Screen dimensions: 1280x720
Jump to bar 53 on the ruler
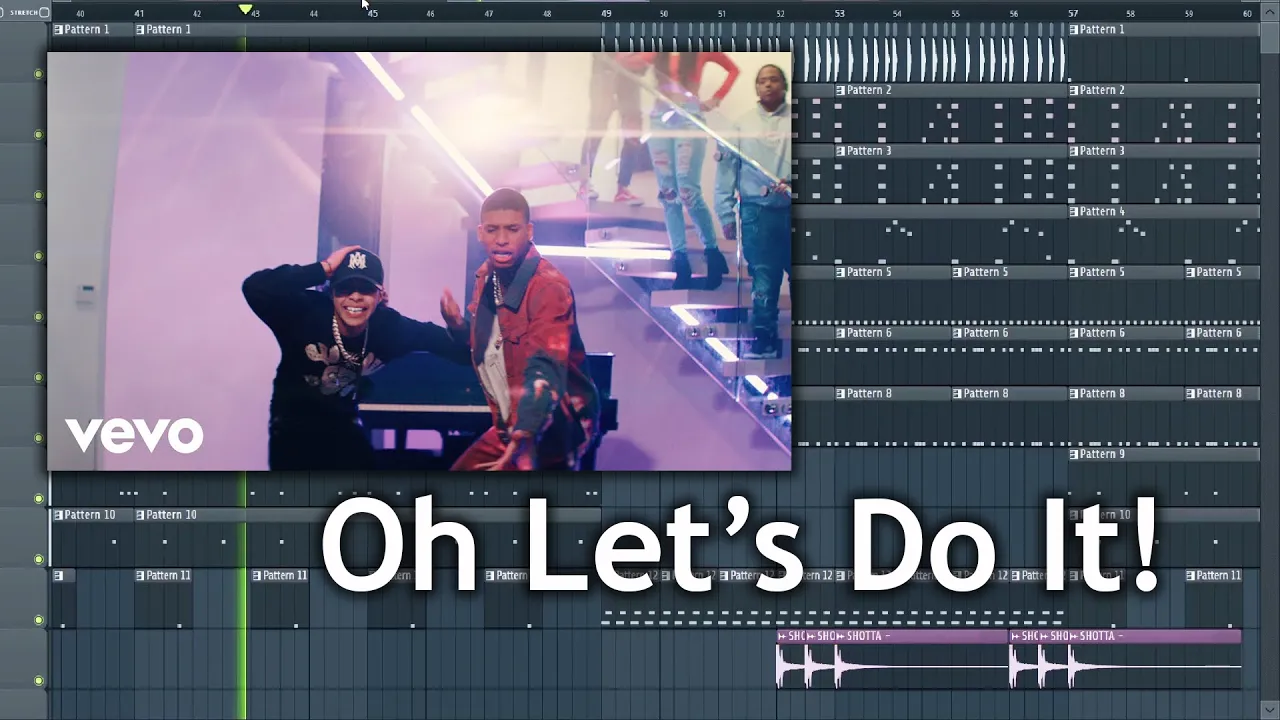(x=839, y=14)
